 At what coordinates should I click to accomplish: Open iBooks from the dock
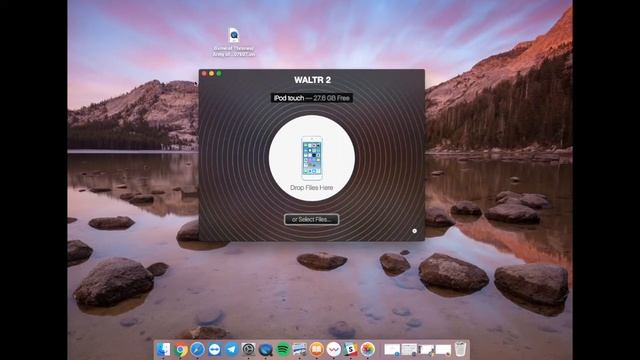coord(316,349)
